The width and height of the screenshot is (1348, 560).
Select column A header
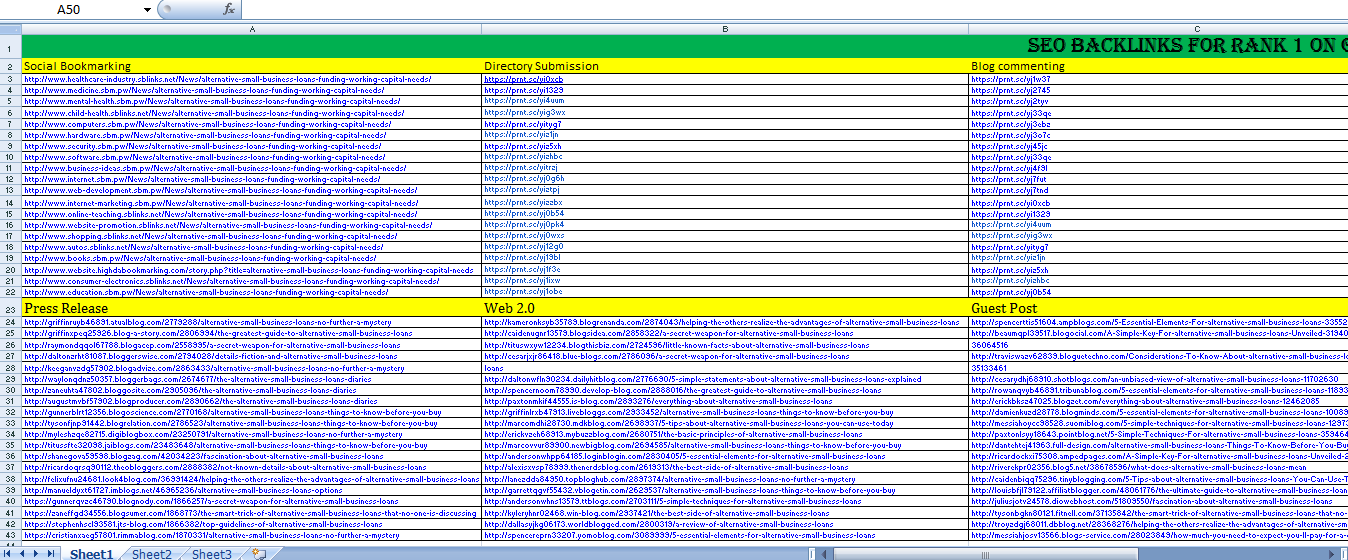[251, 29]
